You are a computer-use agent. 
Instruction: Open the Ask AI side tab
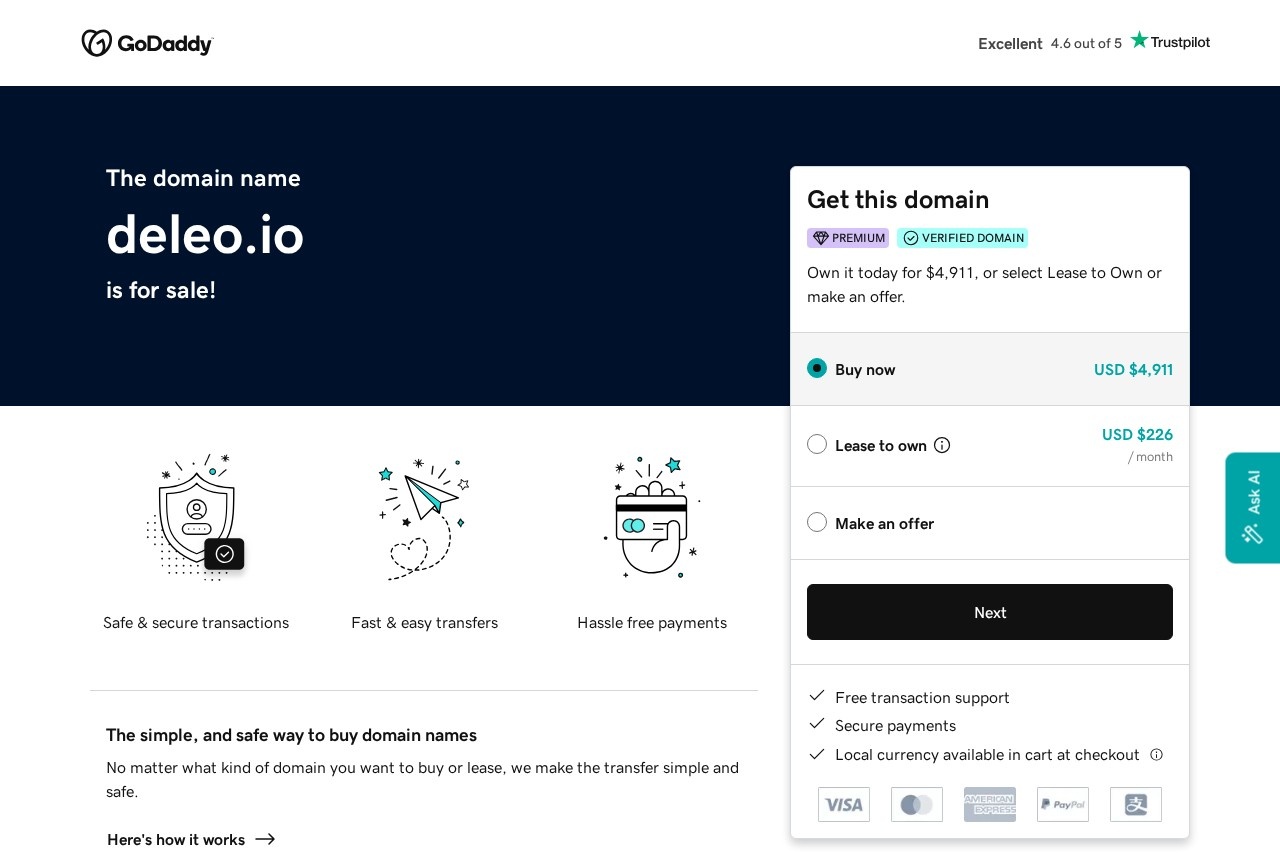pos(1252,507)
